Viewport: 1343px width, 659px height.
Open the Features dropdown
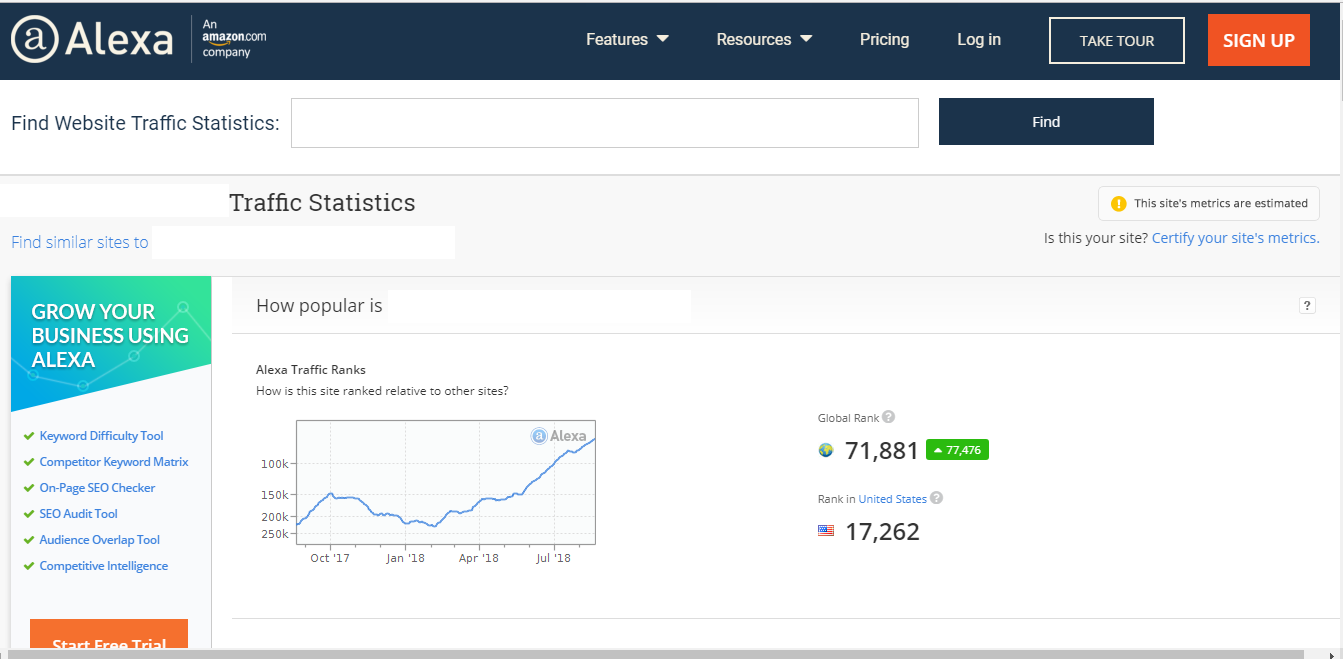tap(627, 39)
